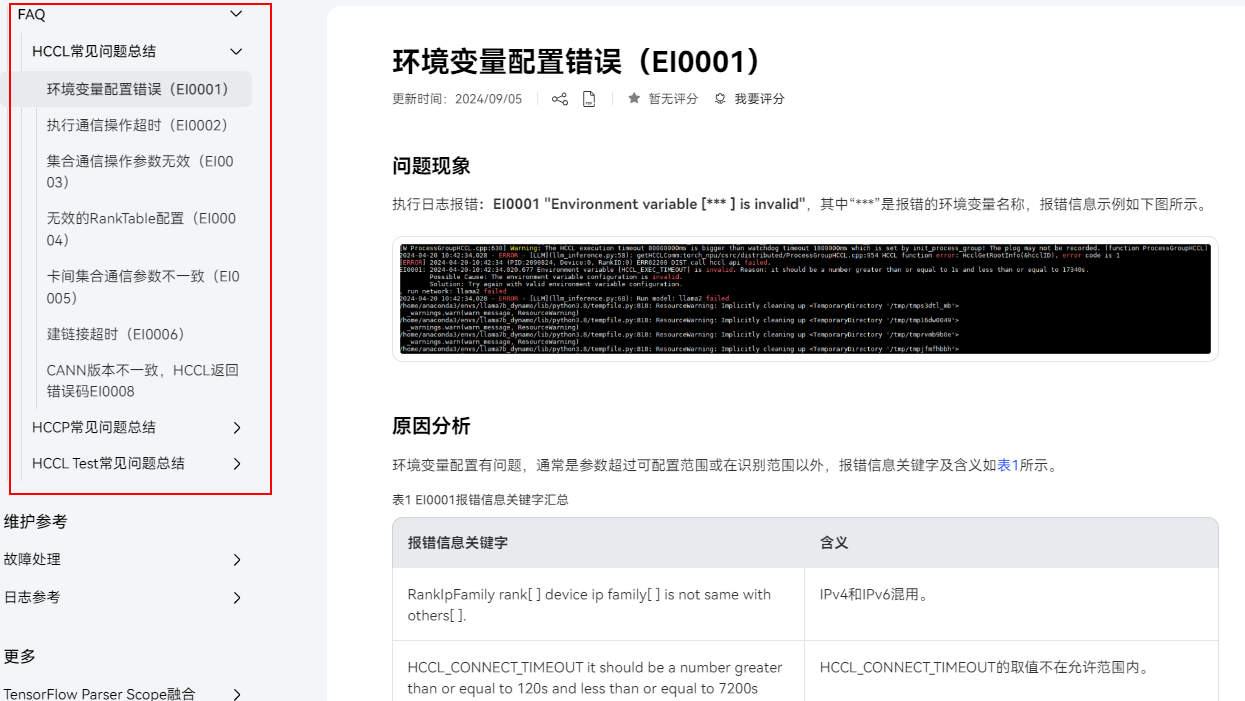Click HCCL_CONNECT_TIMEOUT的取值不在允许范围内 cell
Viewport: 1245px width, 701px height.
[1011, 671]
